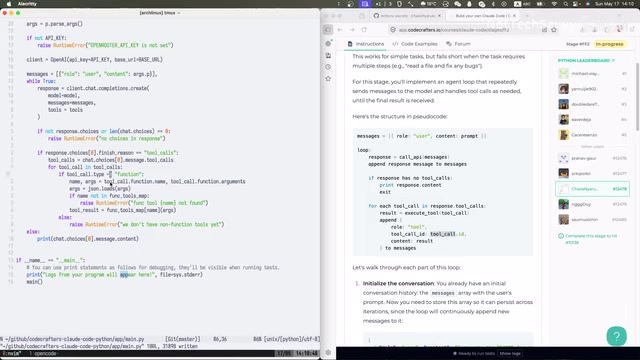
Task: Open the Apple menu
Action: click(9, 4)
